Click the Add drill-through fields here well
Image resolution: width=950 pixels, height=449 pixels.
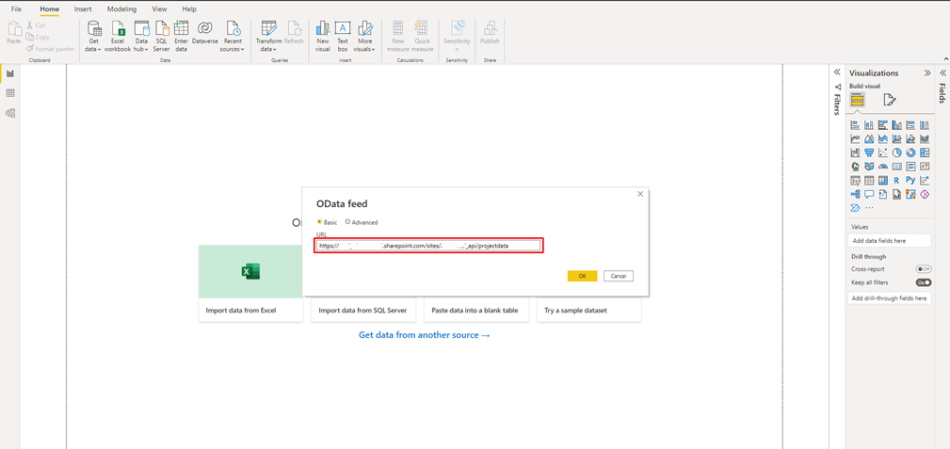coord(889,298)
